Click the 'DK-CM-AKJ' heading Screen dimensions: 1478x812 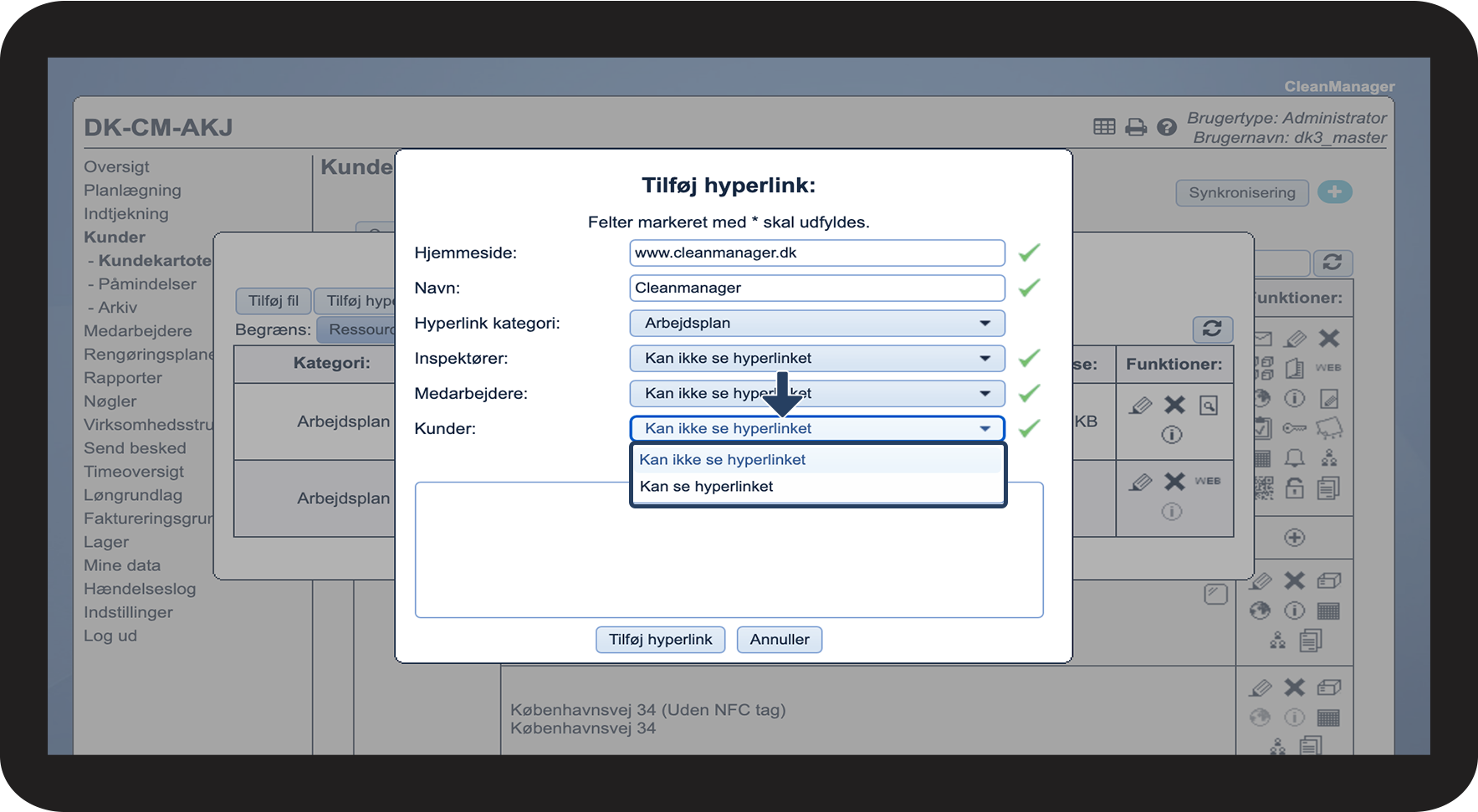tap(158, 127)
